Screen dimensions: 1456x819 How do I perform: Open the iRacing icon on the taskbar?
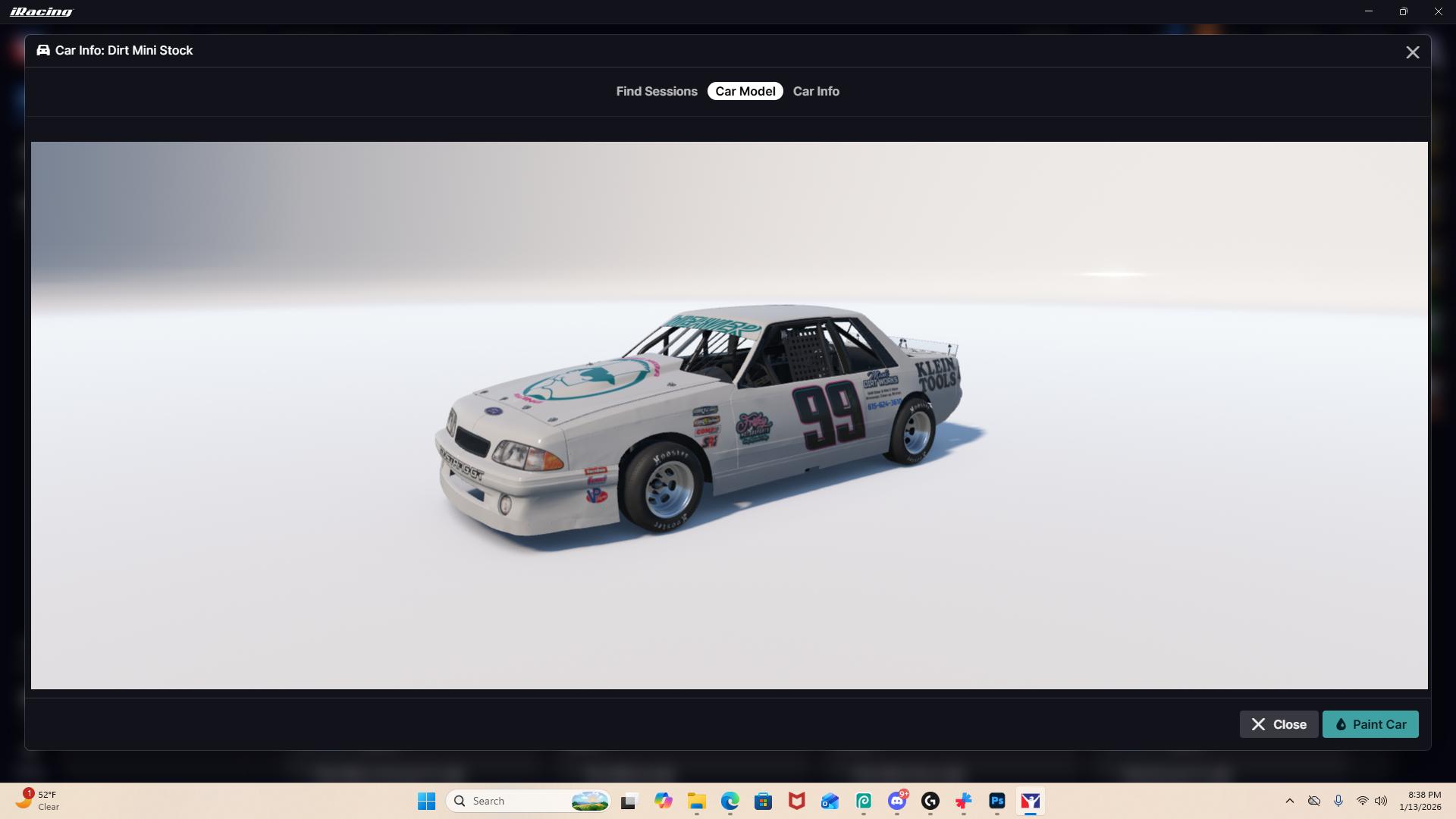click(x=1031, y=801)
